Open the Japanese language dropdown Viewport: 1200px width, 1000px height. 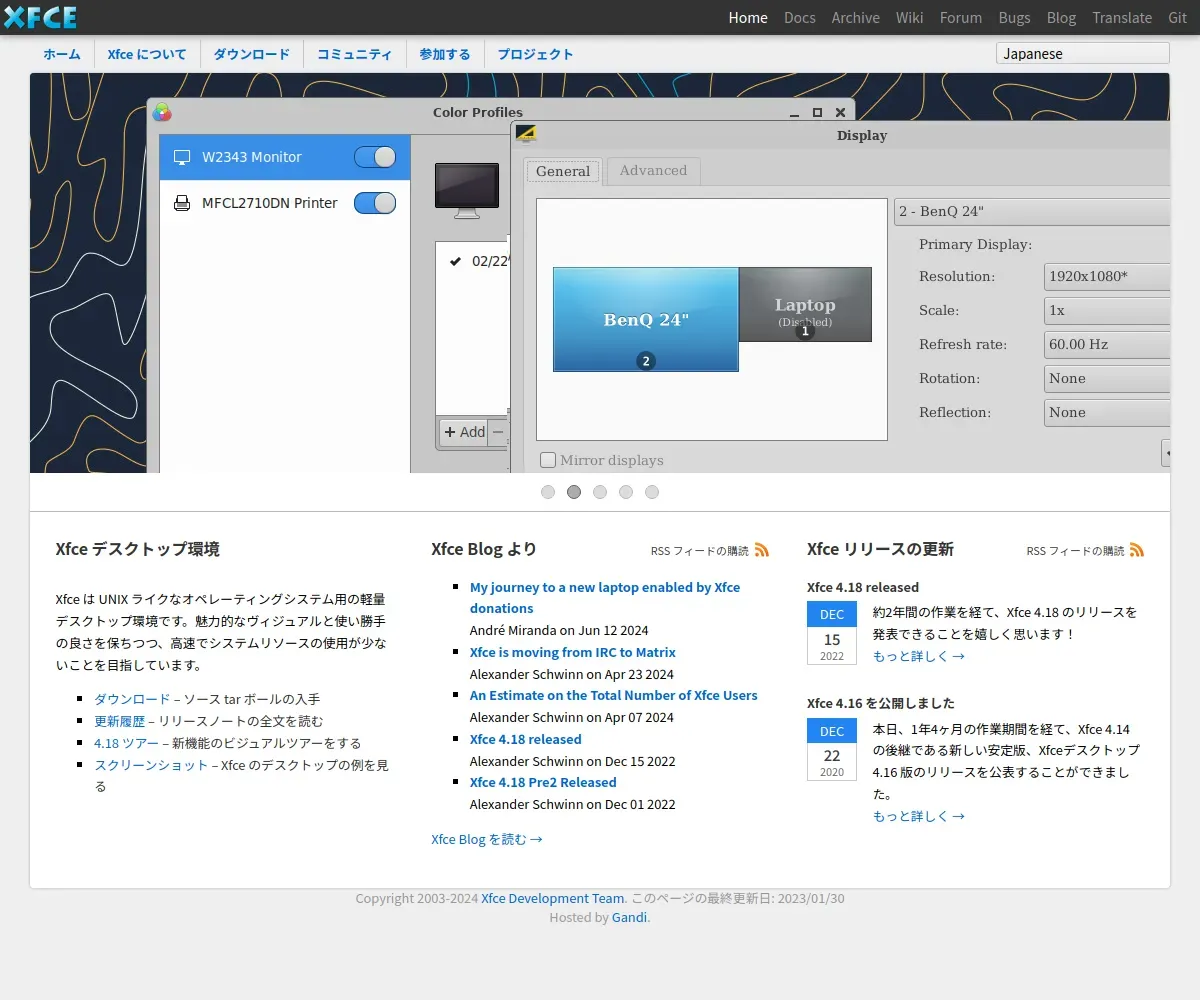tap(1083, 54)
